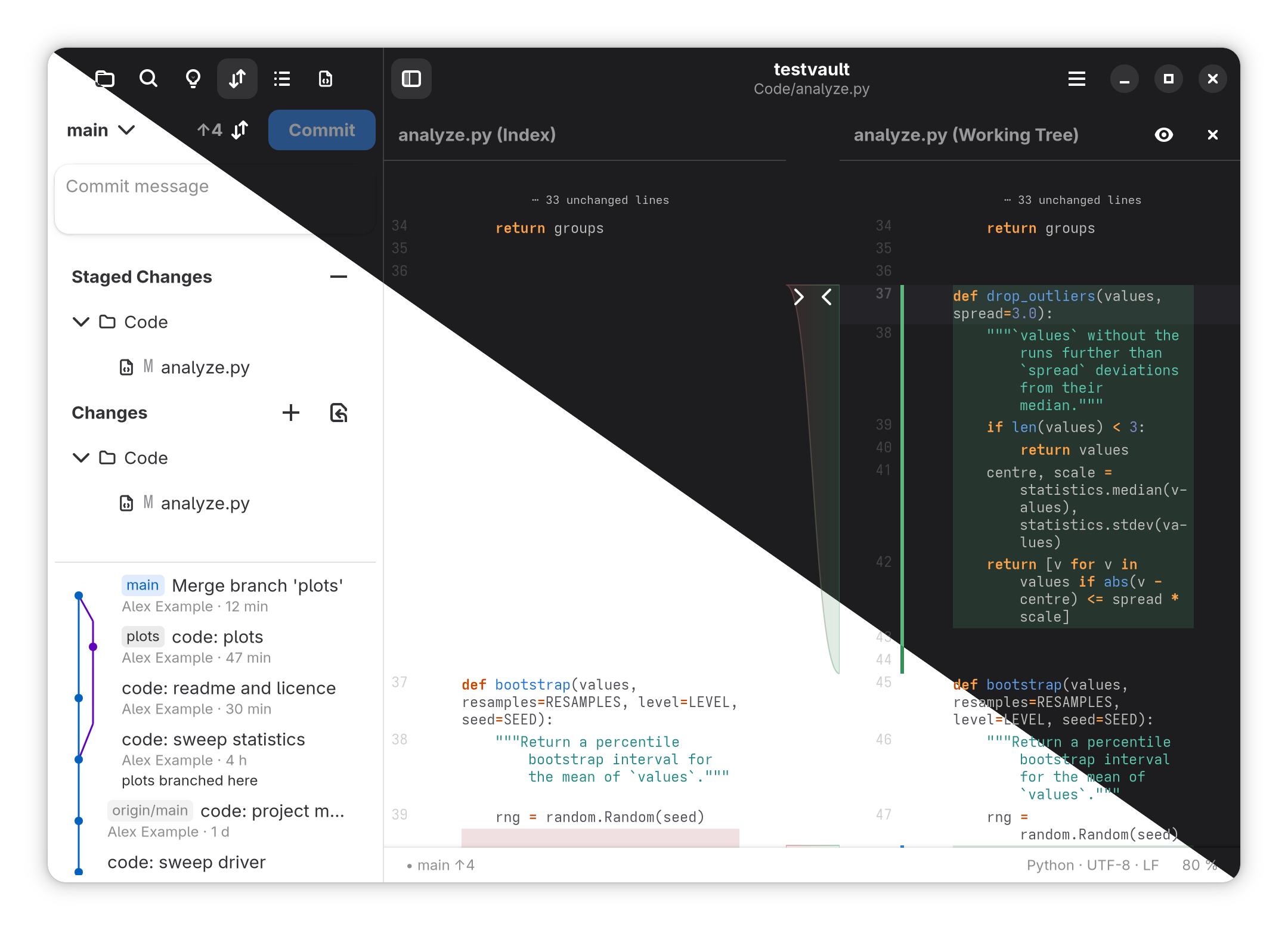The height and width of the screenshot is (930, 1288).
Task: Open the hamburger main menu
Action: point(1077,79)
